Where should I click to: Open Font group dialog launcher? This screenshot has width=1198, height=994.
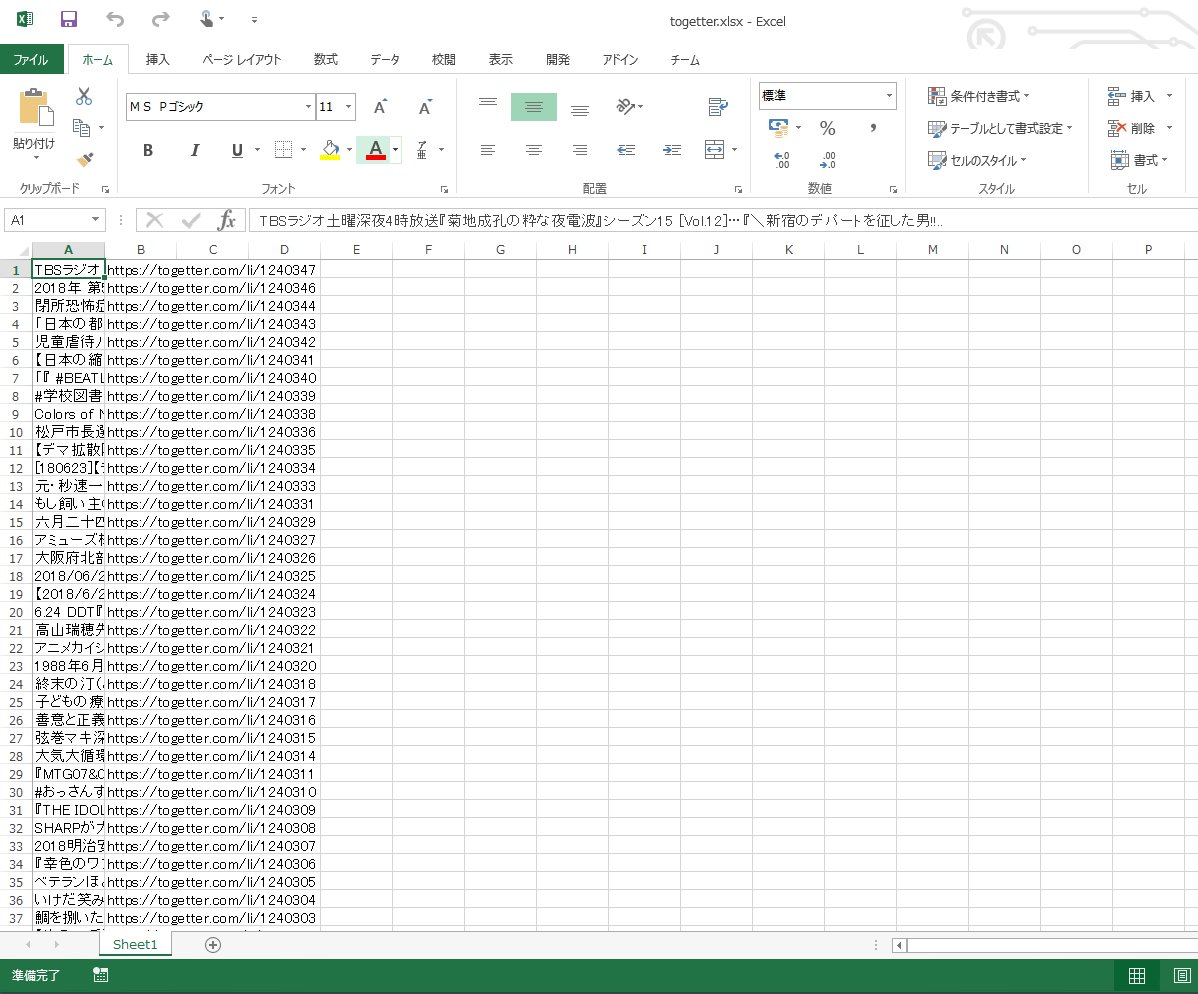coord(444,189)
